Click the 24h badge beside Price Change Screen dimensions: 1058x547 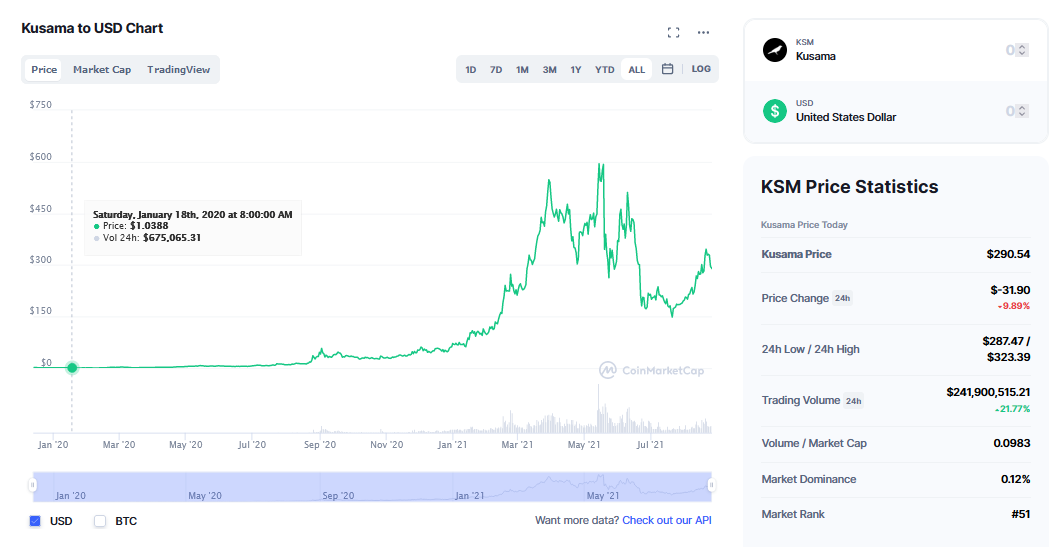[x=842, y=298]
